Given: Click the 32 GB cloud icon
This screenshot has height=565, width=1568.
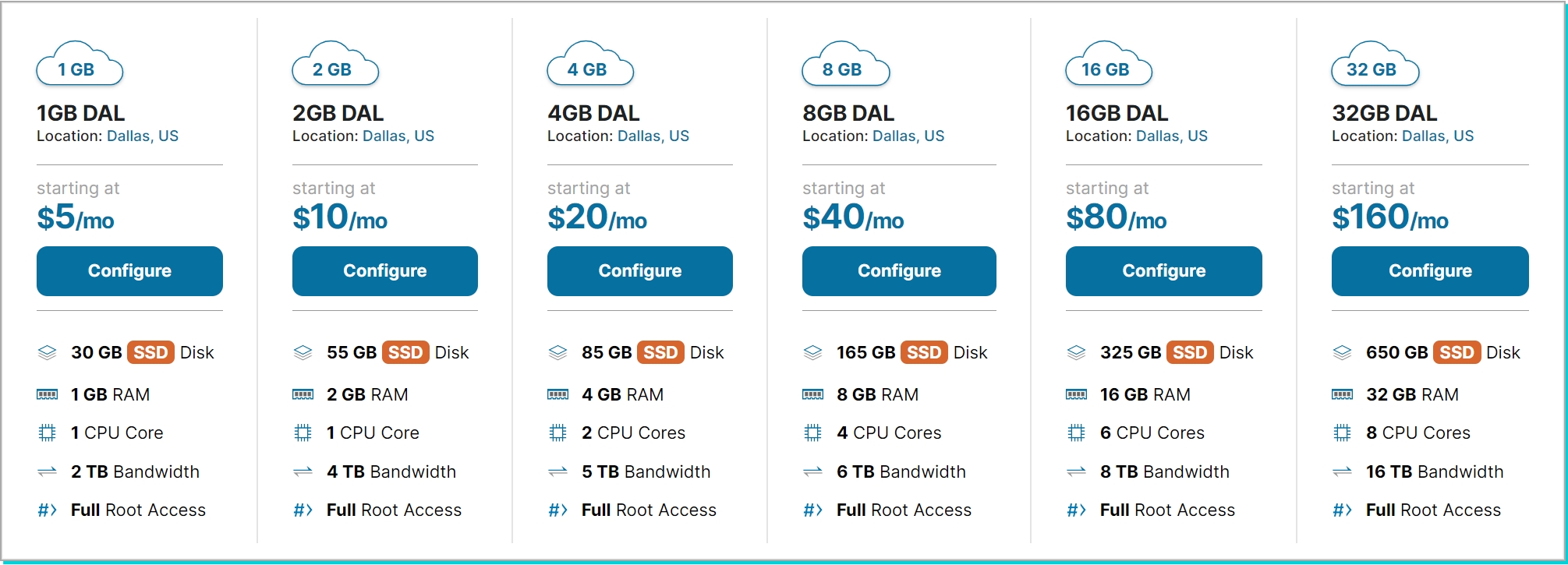Looking at the screenshot, I should [x=1375, y=65].
